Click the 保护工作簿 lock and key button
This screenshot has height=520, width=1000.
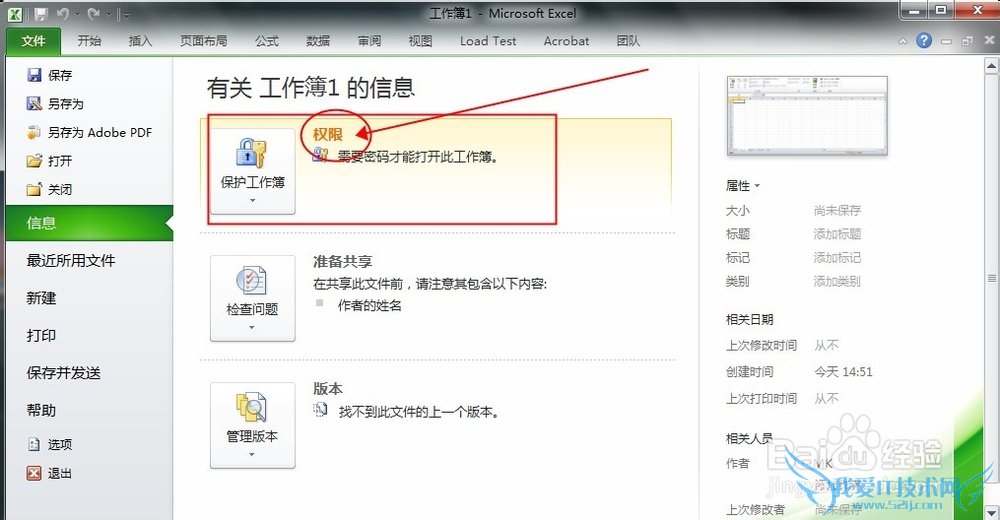pos(253,171)
